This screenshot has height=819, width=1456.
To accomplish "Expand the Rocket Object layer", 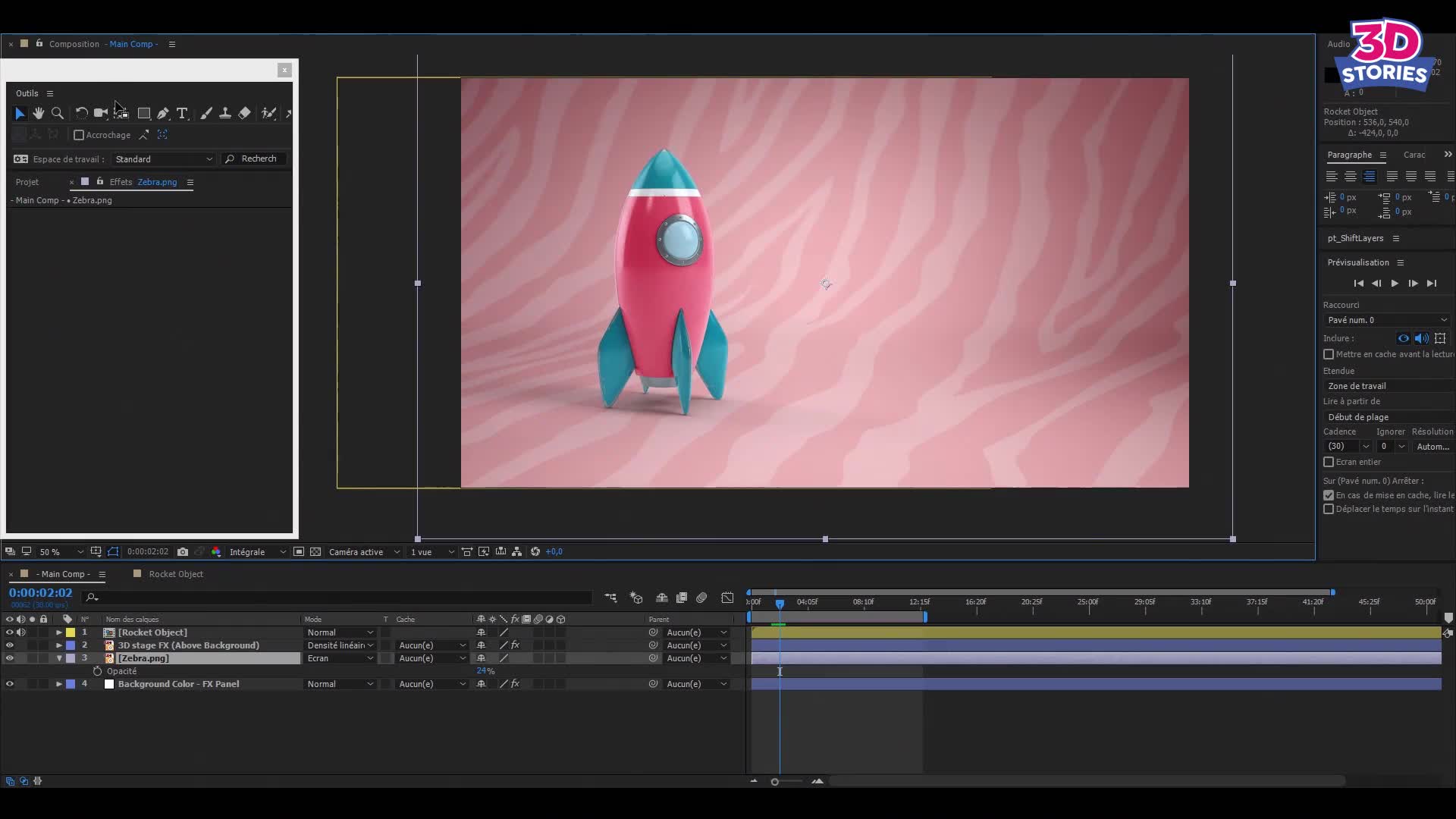I will 59,632.
